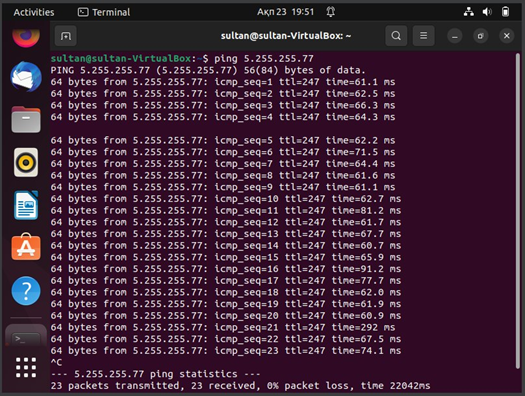
Task: Click the icmp_seq=3 time=66.3 ms line
Action: click(223, 105)
